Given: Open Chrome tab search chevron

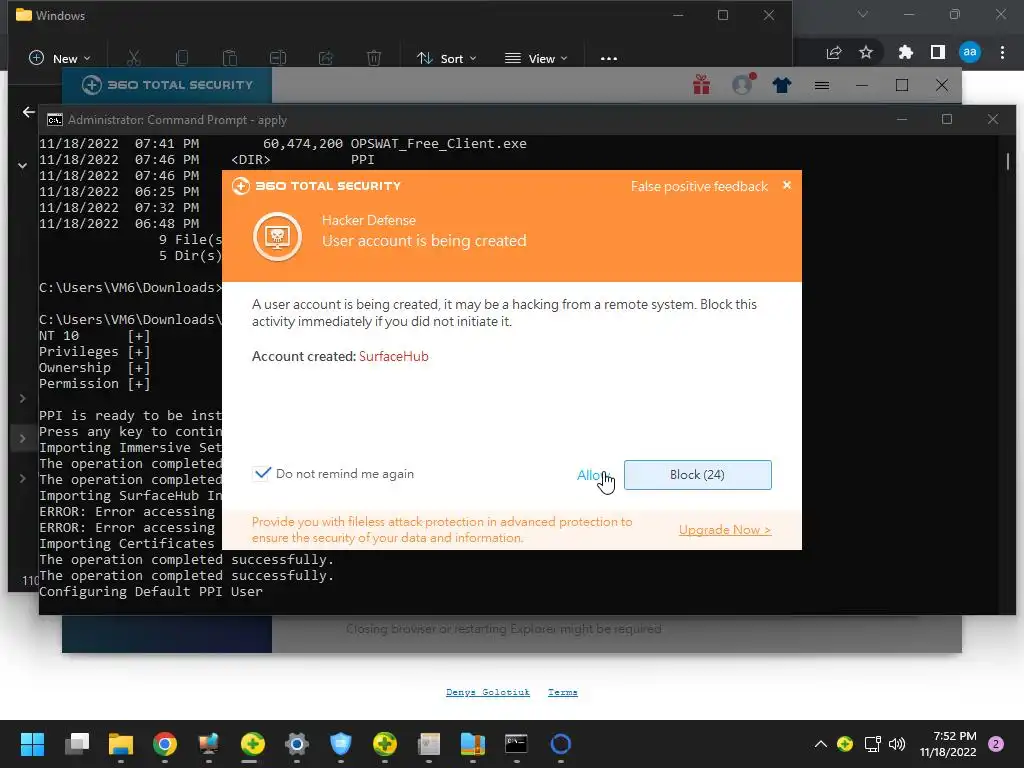Looking at the screenshot, I should coord(863,14).
